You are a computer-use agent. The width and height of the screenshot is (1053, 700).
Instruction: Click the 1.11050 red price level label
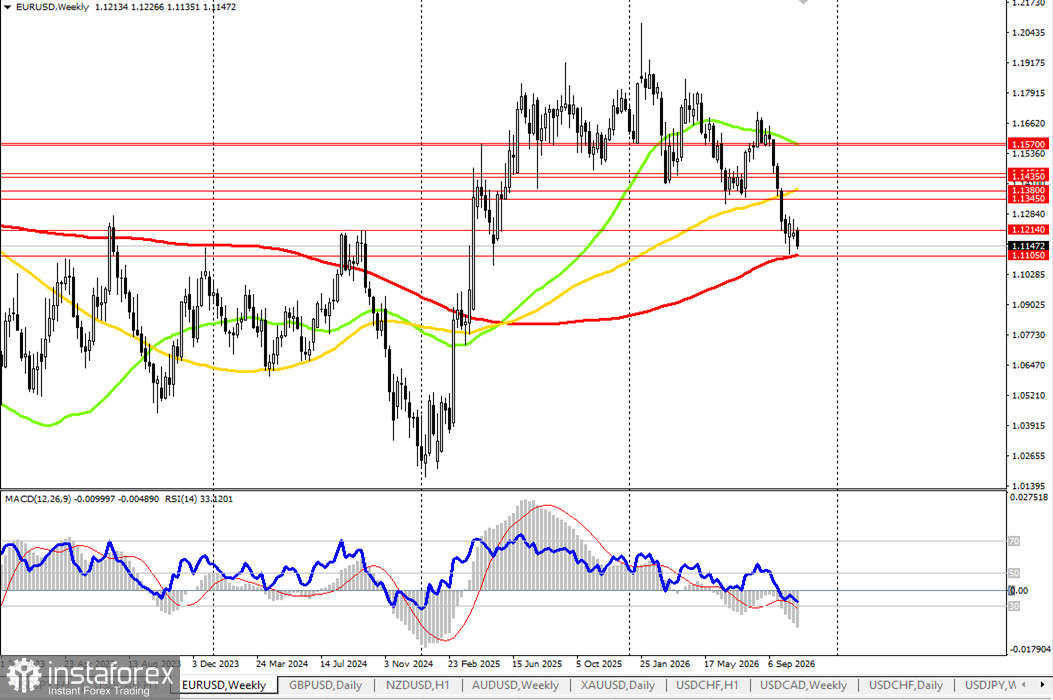(1028, 255)
